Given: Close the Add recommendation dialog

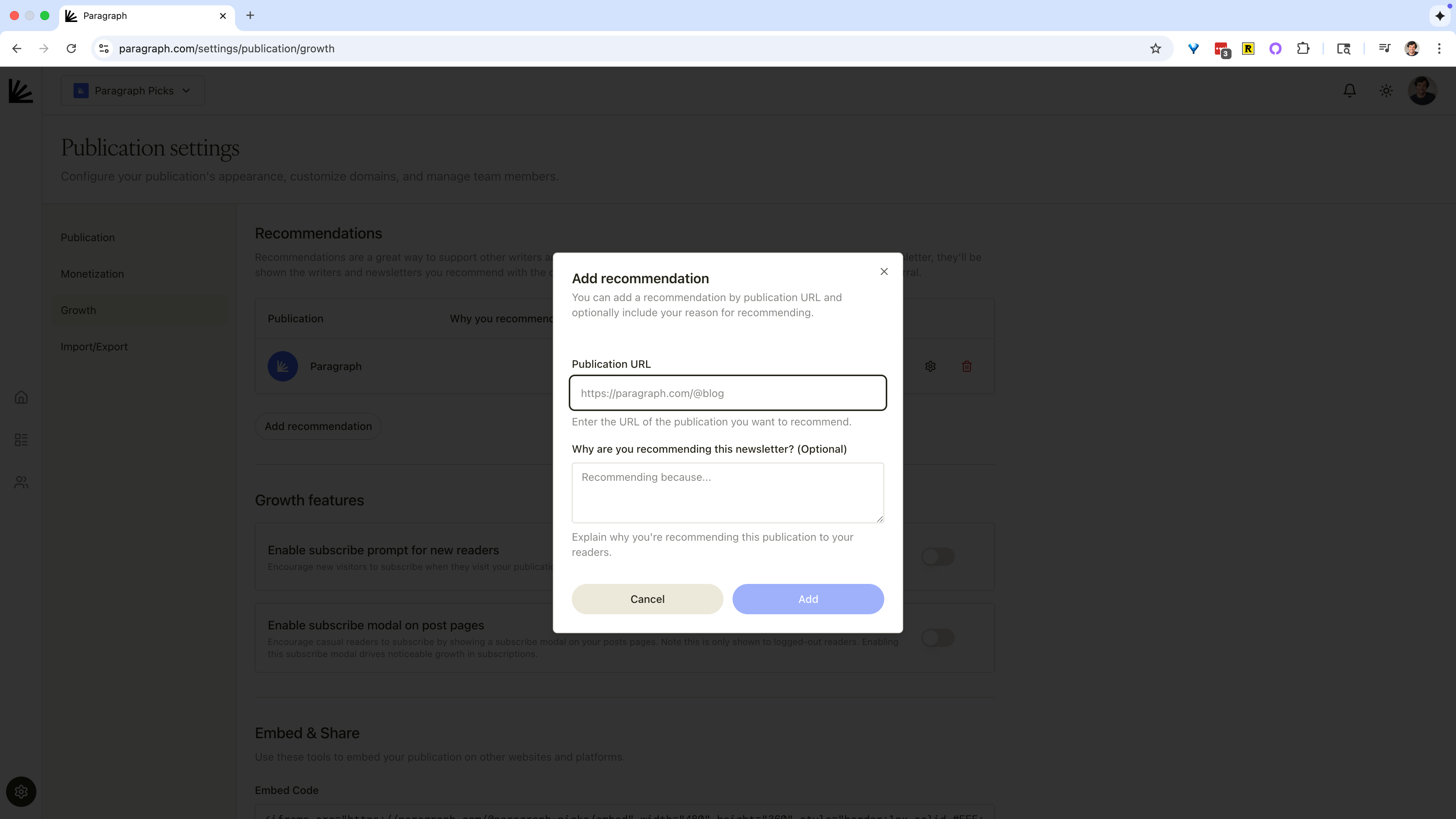Looking at the screenshot, I should 884,272.
